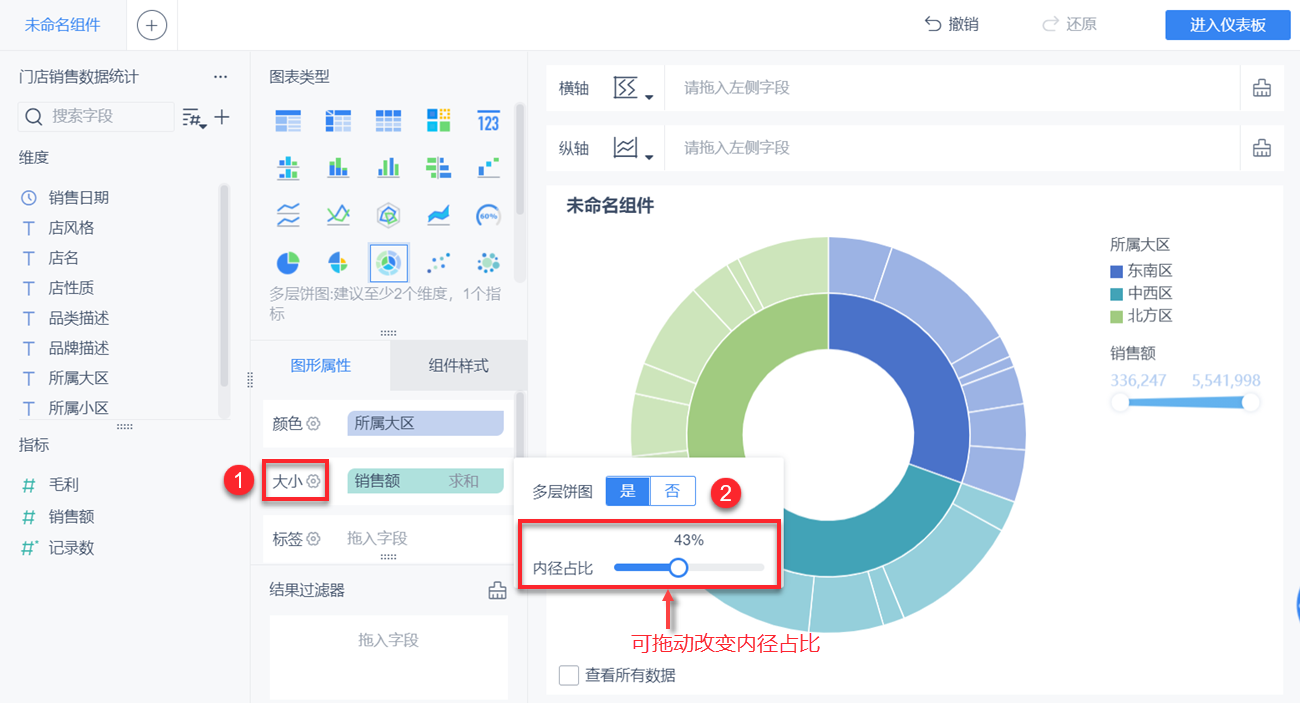The height and width of the screenshot is (703, 1300).
Task: Set 多层饼图 to 否
Action: click(x=673, y=491)
